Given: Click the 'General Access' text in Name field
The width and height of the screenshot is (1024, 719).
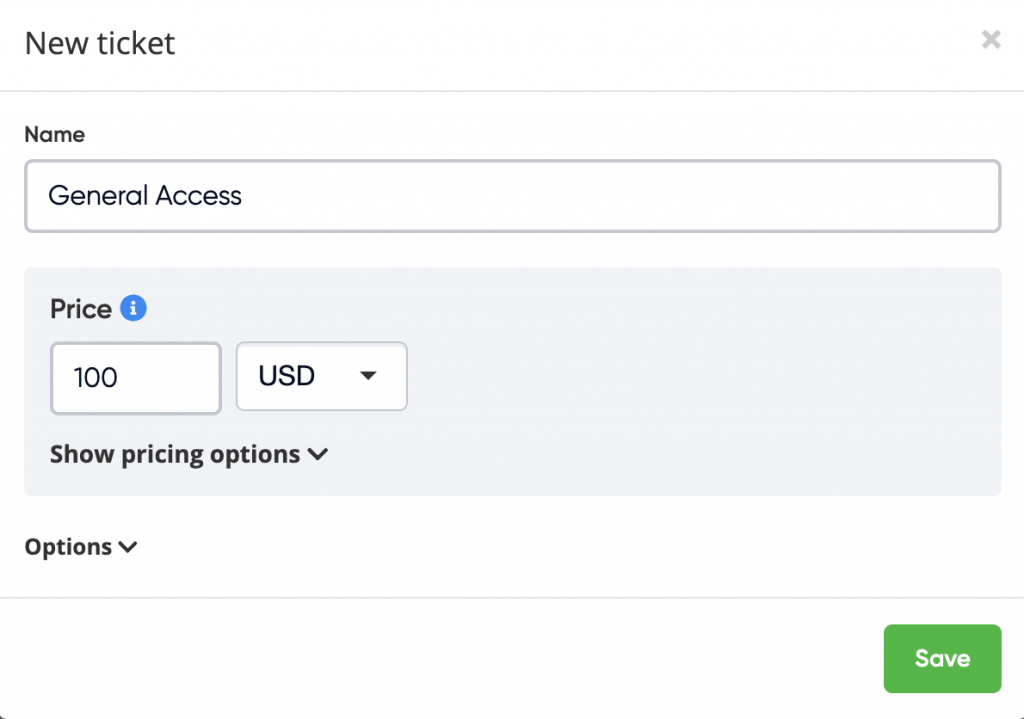Looking at the screenshot, I should (145, 196).
